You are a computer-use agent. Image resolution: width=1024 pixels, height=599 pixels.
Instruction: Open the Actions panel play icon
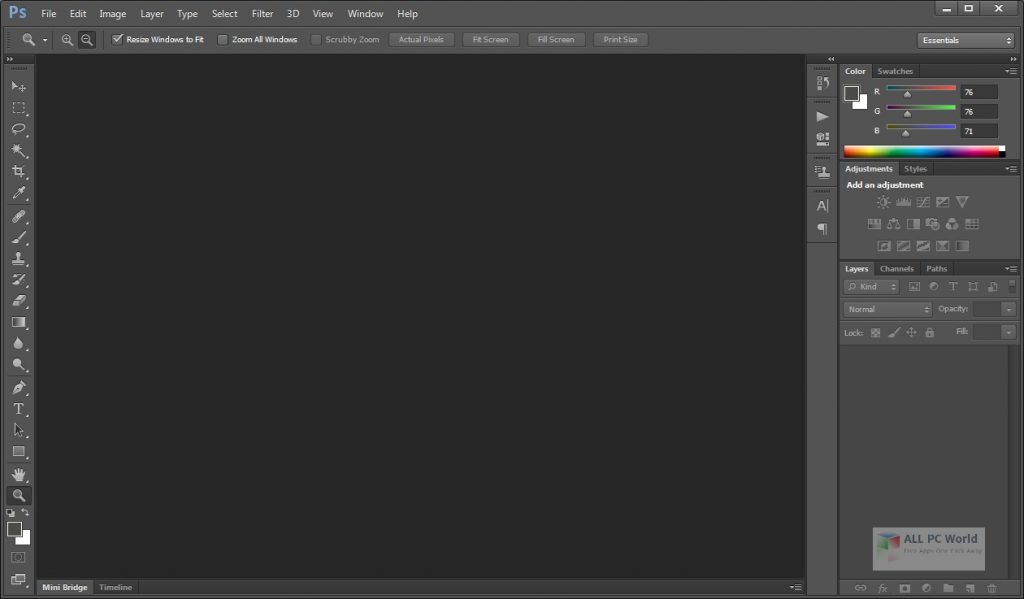click(822, 117)
